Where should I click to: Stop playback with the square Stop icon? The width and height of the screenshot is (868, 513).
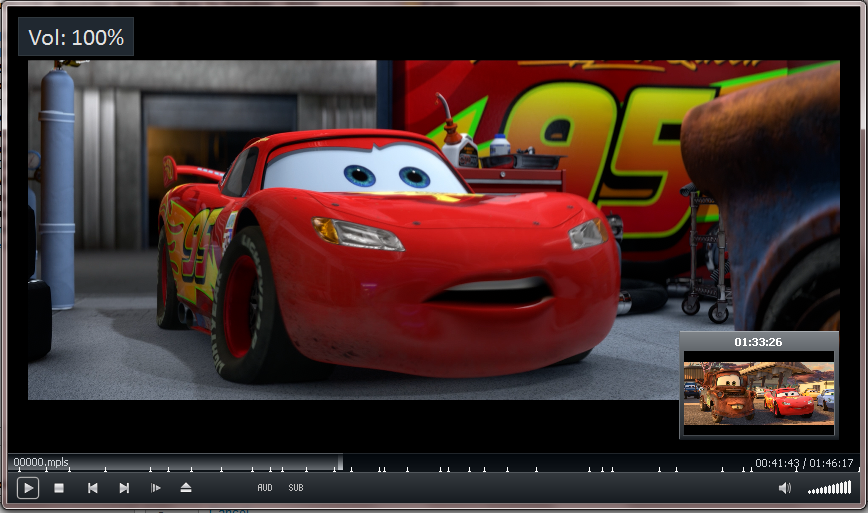[59, 488]
